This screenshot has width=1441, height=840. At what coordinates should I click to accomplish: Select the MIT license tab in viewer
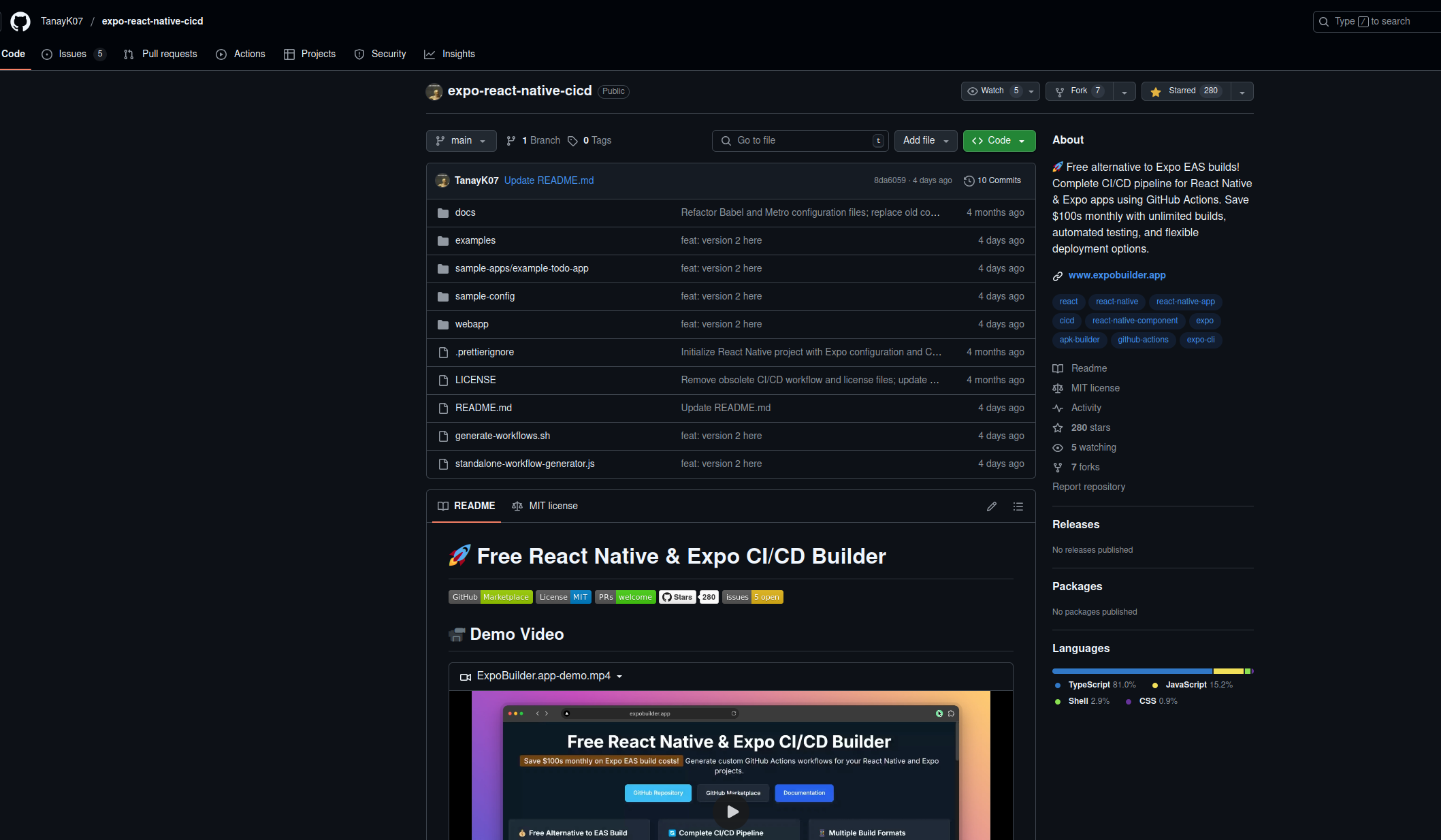click(545, 506)
